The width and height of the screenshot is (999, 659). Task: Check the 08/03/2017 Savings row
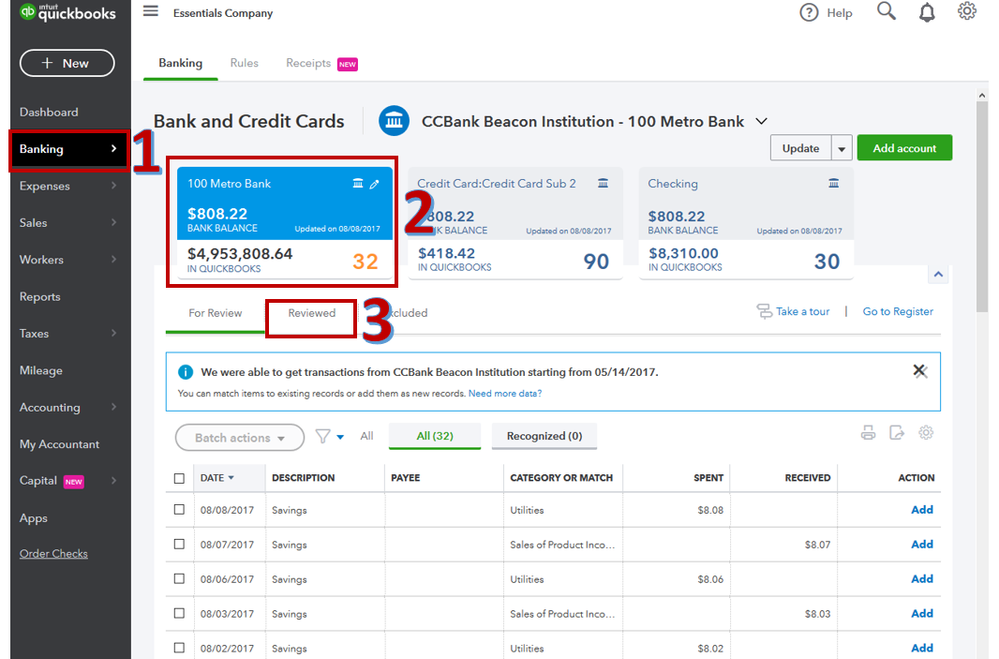point(179,613)
